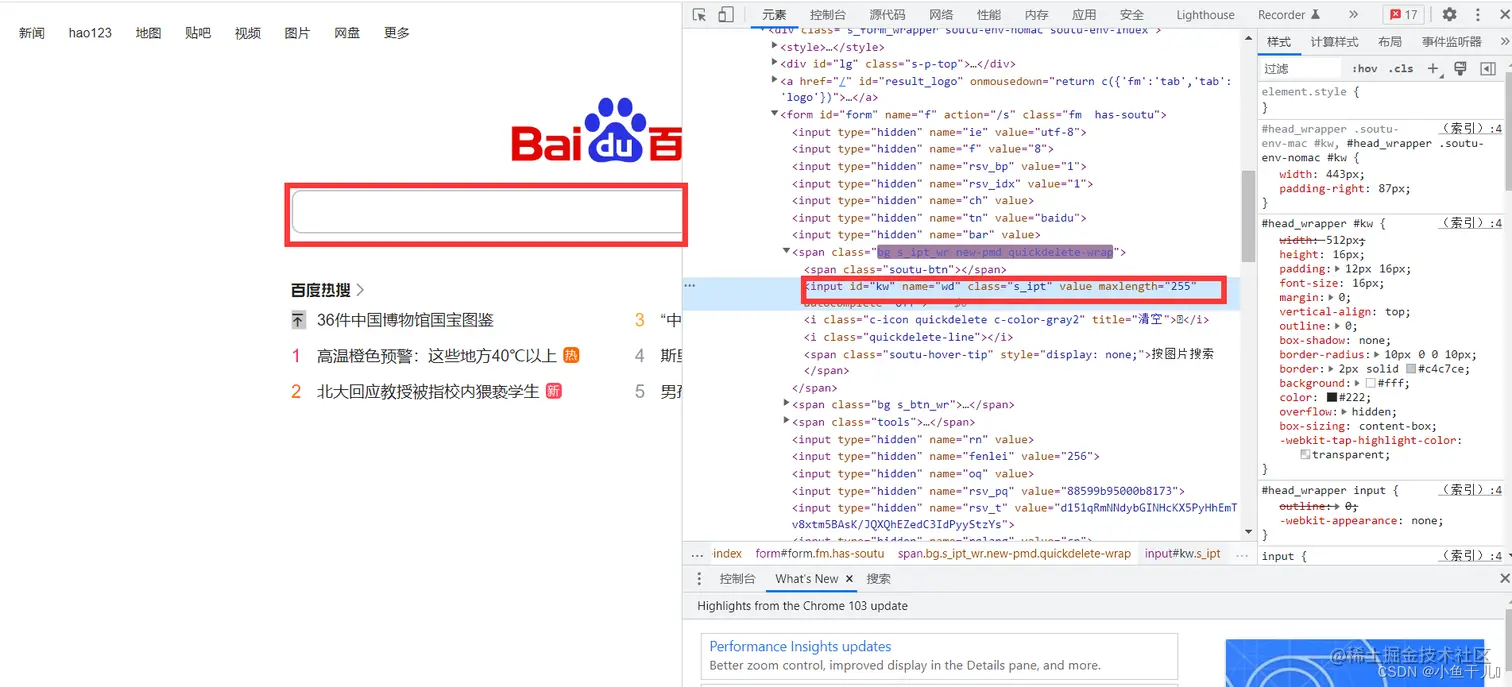Focus the 过滤 styles filter field
Image resolution: width=1512 pixels, height=687 pixels.
click(x=1300, y=69)
